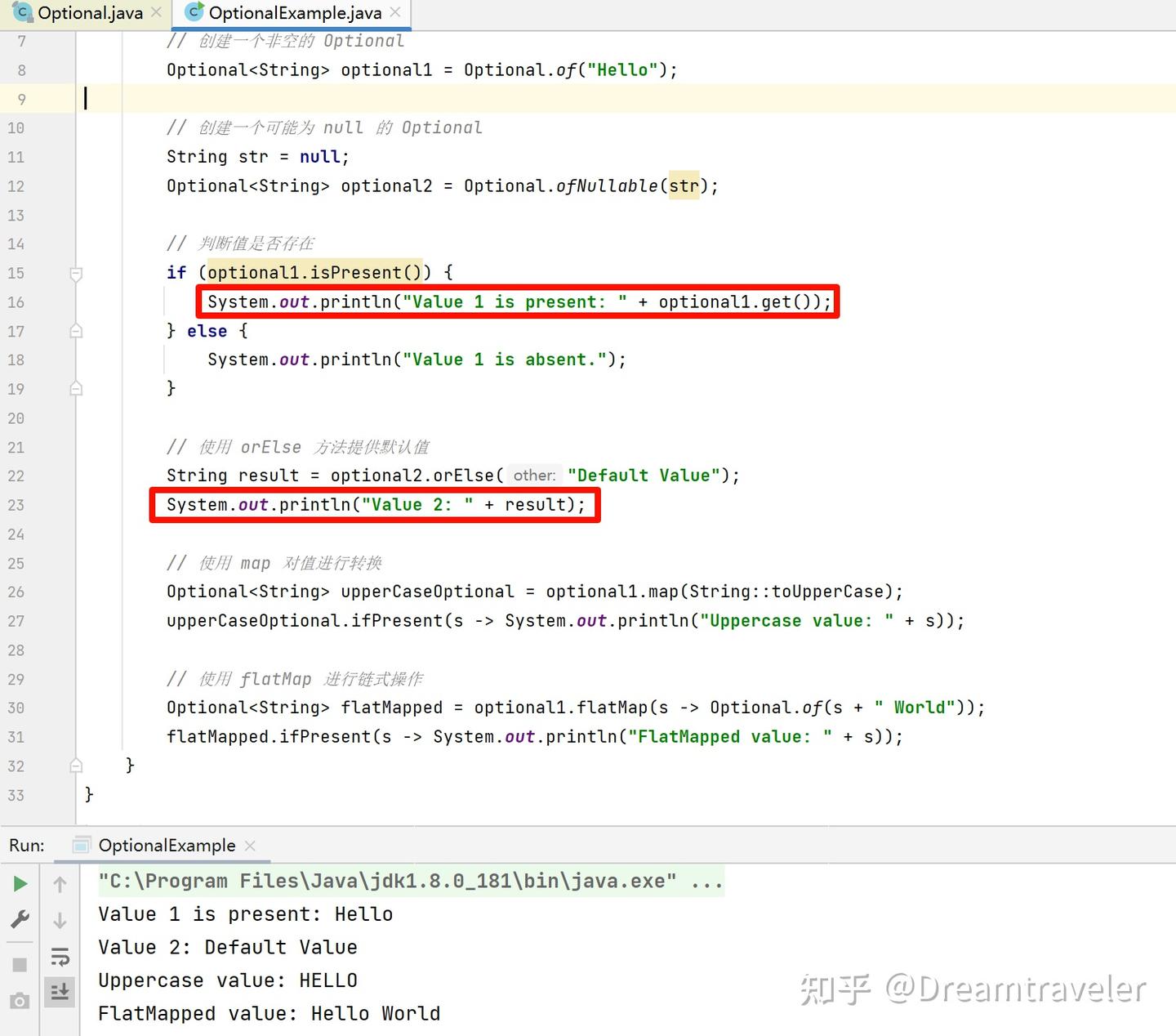Viewport: 1176px width, 1036px height.
Task: Collapse the if block at line 15
Action: [x=76, y=275]
